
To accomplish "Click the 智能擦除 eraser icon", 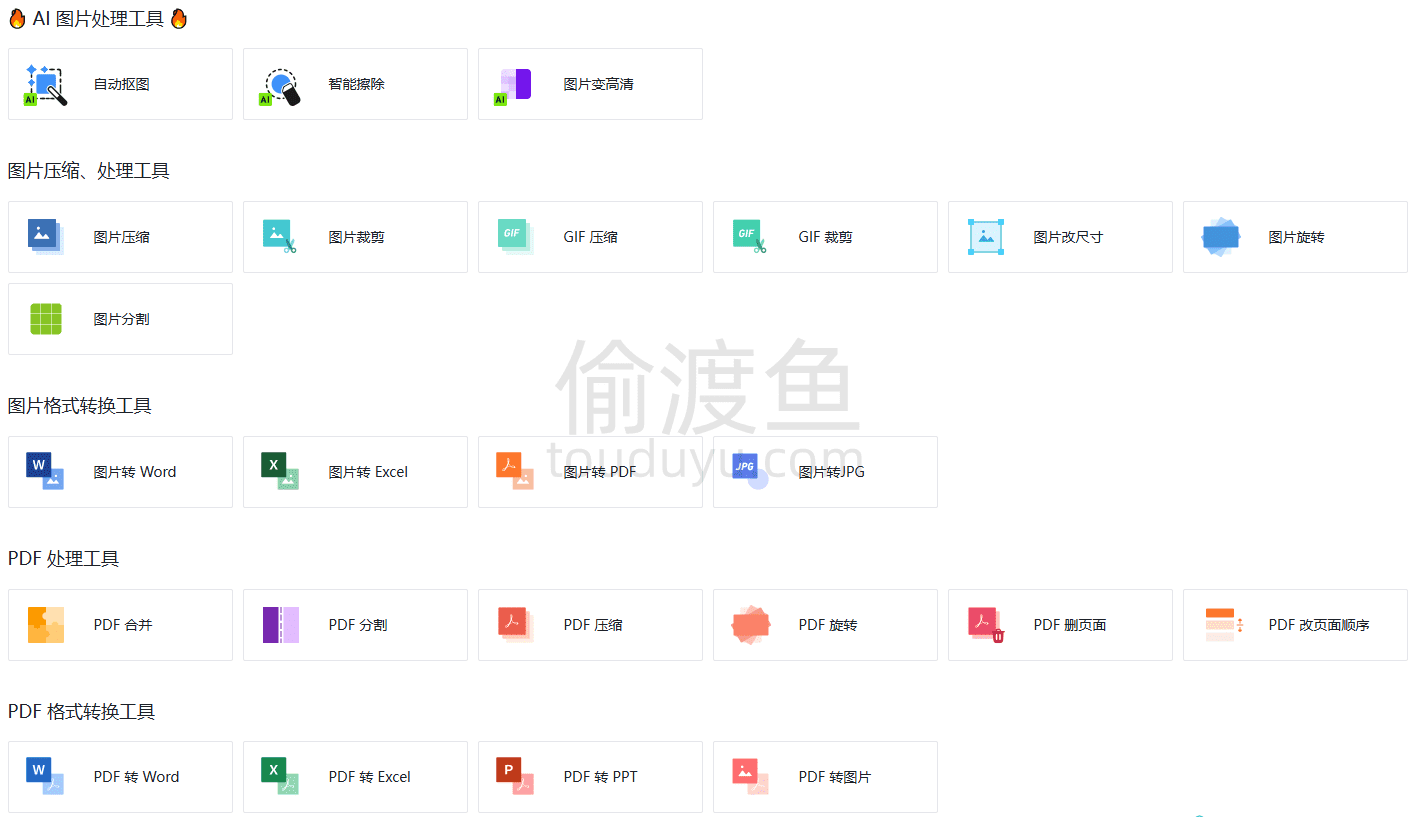I will [280, 86].
